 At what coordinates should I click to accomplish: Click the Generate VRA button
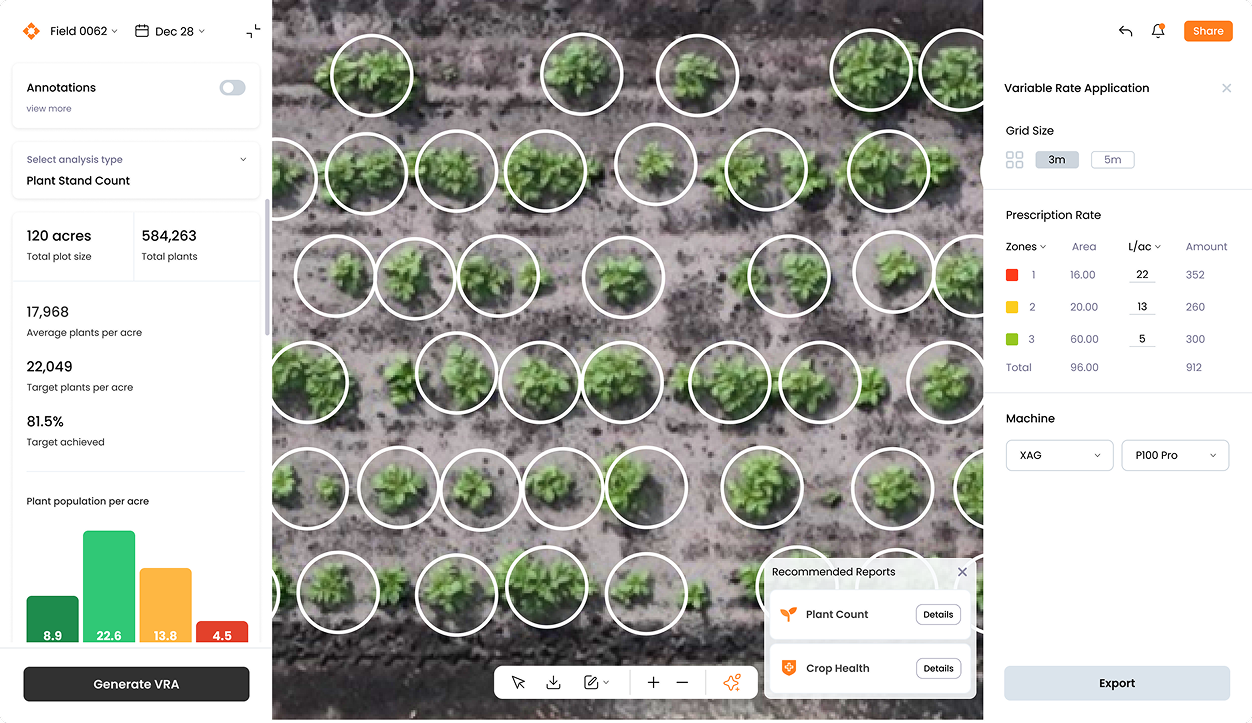[136, 684]
